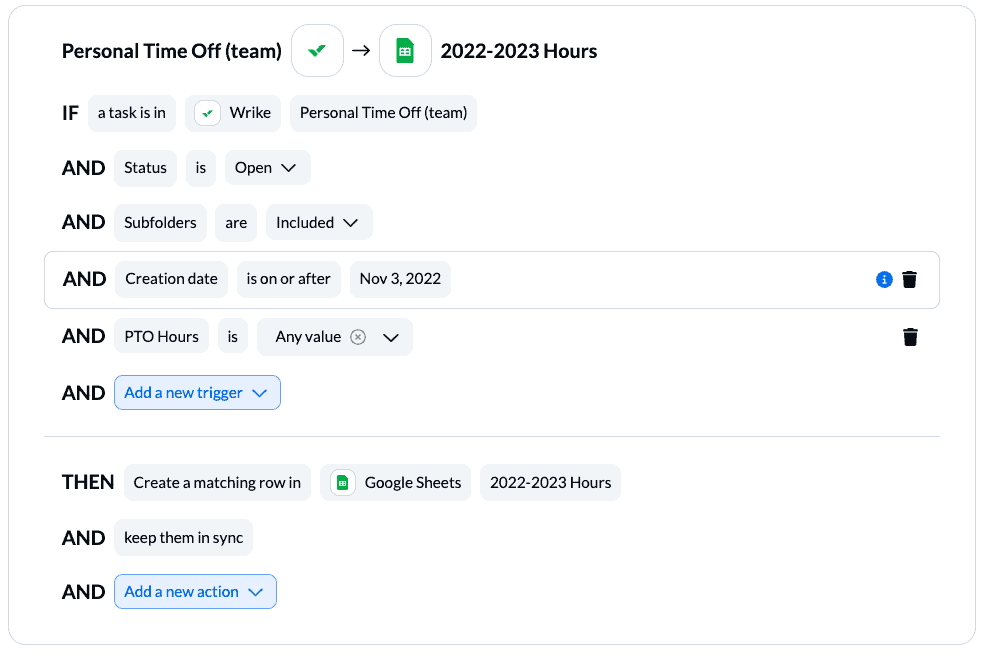Click the blue info icon on Creation date row
This screenshot has width=984, height=657.
pyautogui.click(x=884, y=279)
